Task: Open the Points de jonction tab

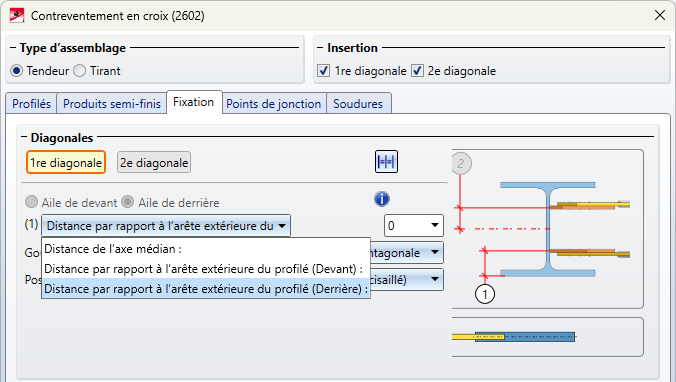Action: pyautogui.click(x=274, y=104)
